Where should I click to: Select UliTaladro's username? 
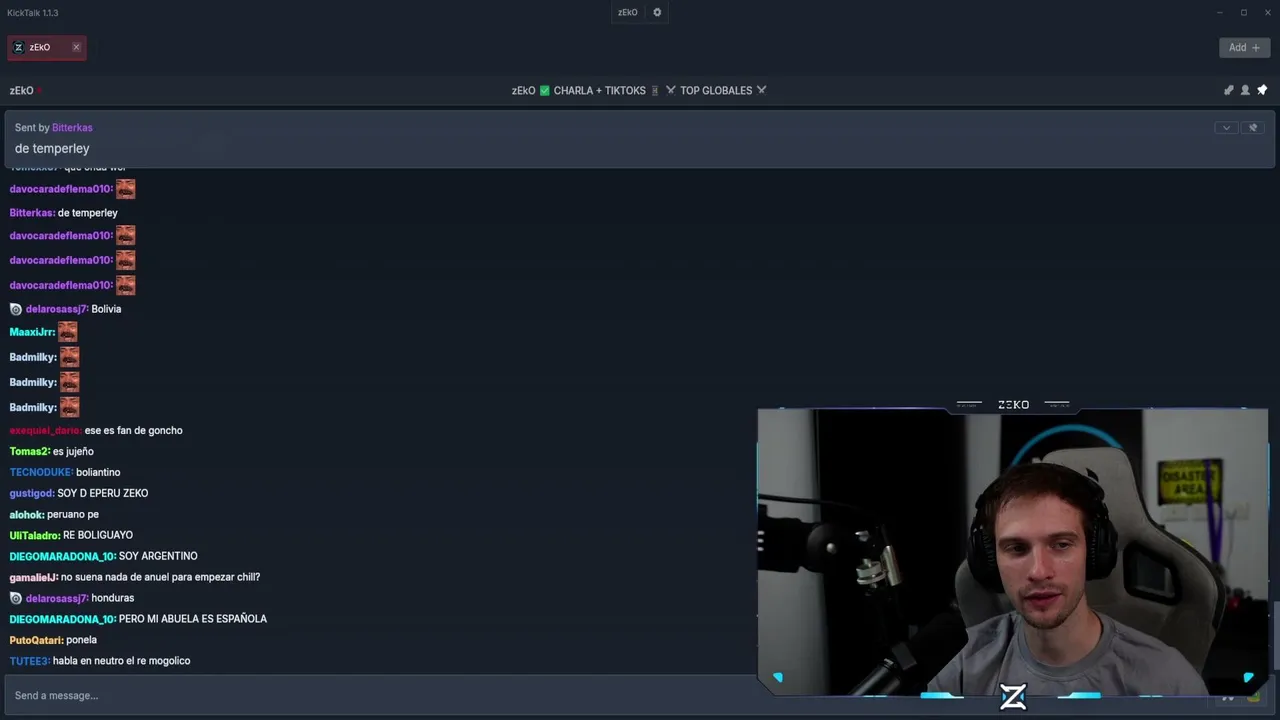(35, 535)
